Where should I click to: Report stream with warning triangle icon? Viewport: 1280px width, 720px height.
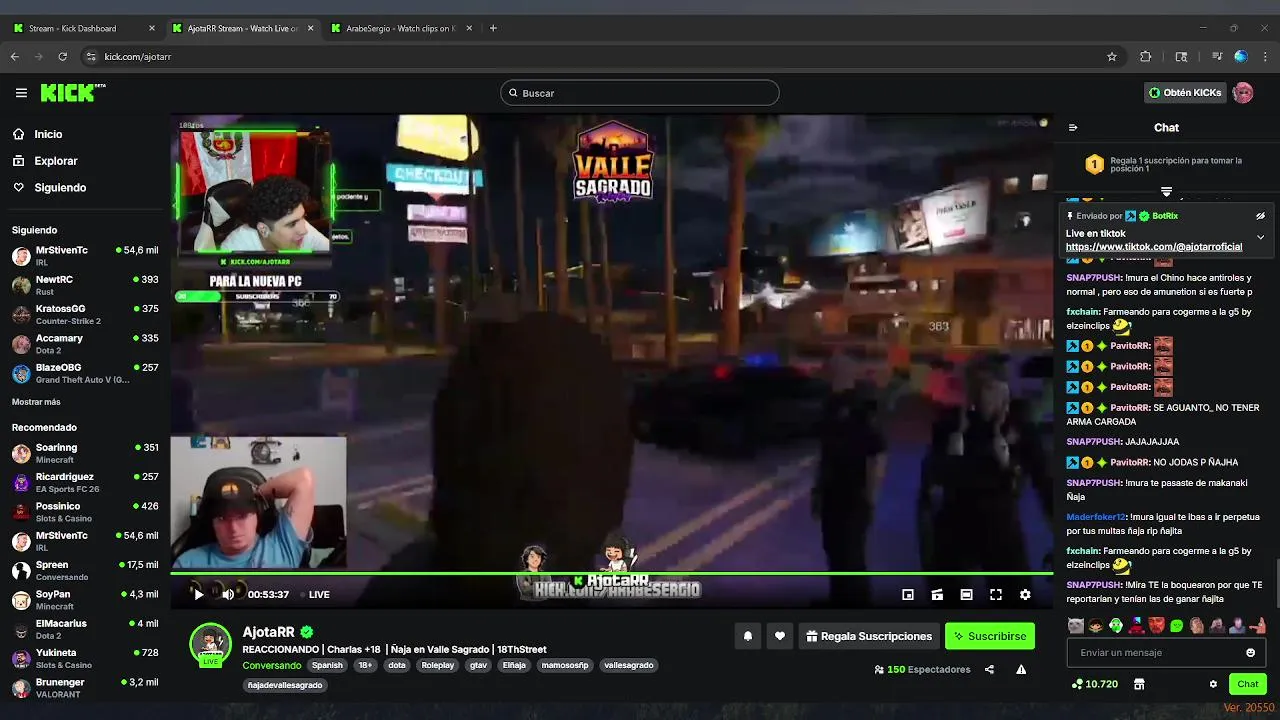pyautogui.click(x=1021, y=670)
